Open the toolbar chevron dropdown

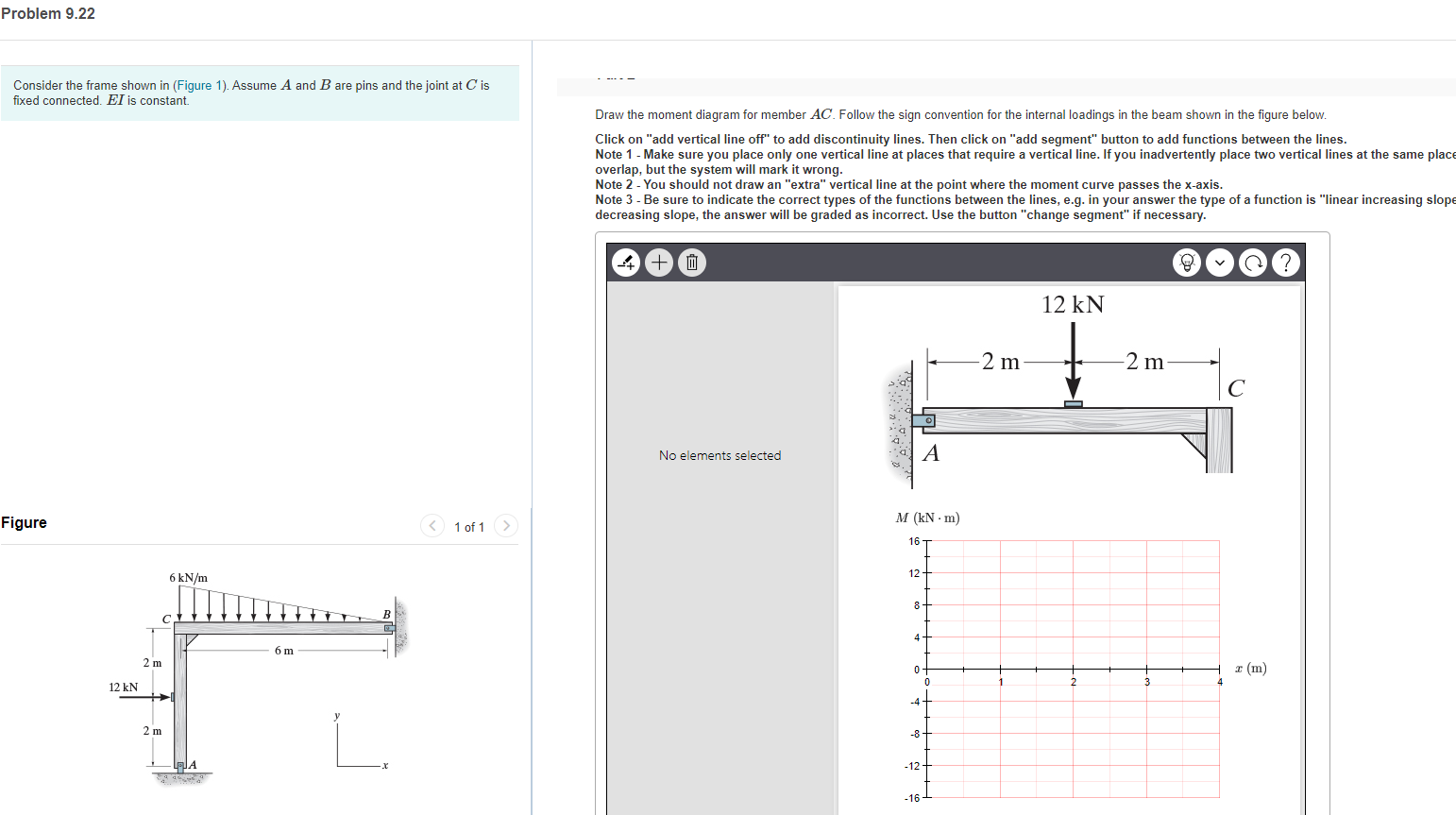(1220, 262)
